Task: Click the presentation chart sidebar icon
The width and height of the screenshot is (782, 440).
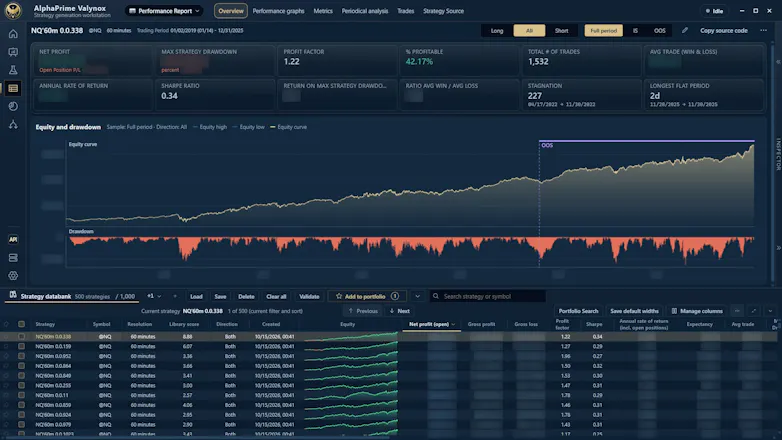Action: [13, 52]
